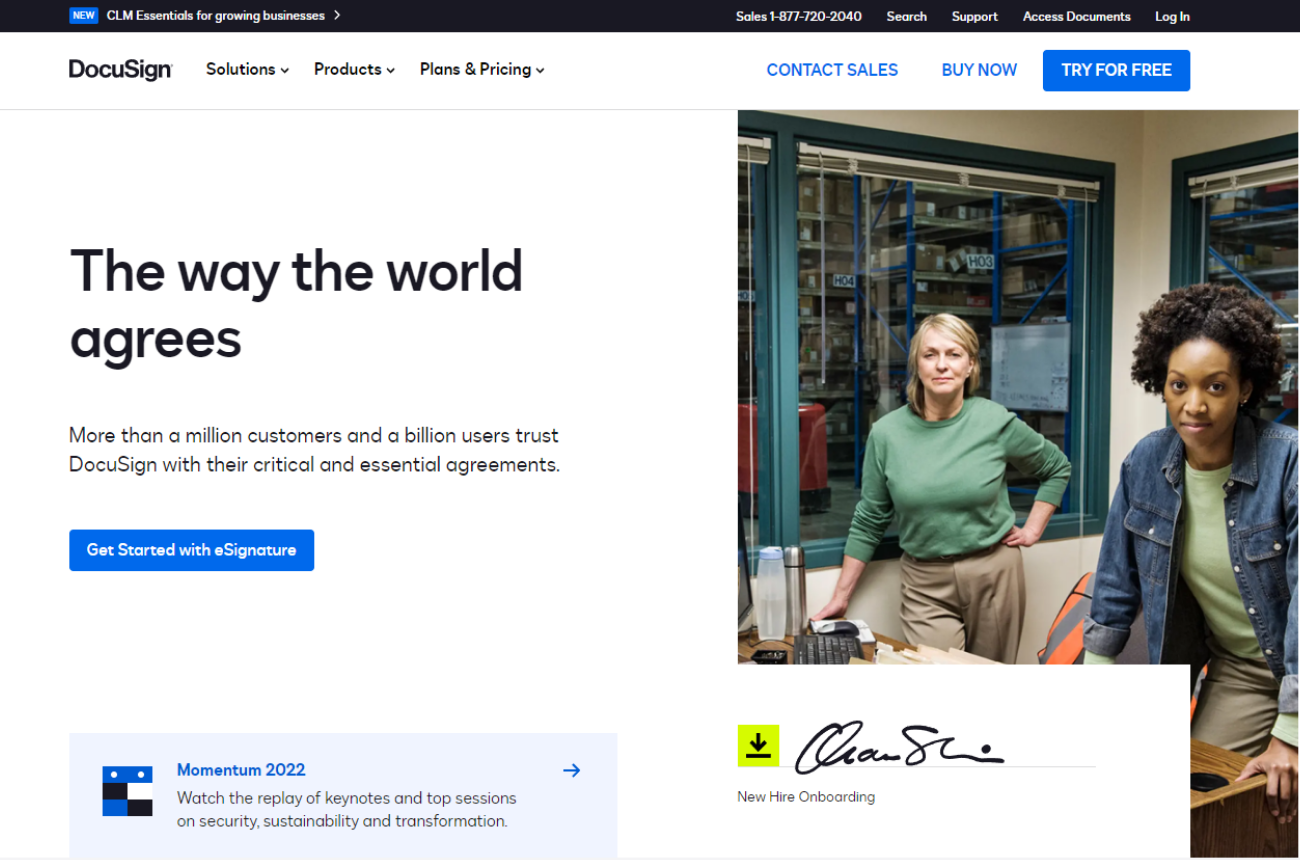Open Access Documents in top bar
This screenshot has height=860, width=1300.
pos(1077,16)
